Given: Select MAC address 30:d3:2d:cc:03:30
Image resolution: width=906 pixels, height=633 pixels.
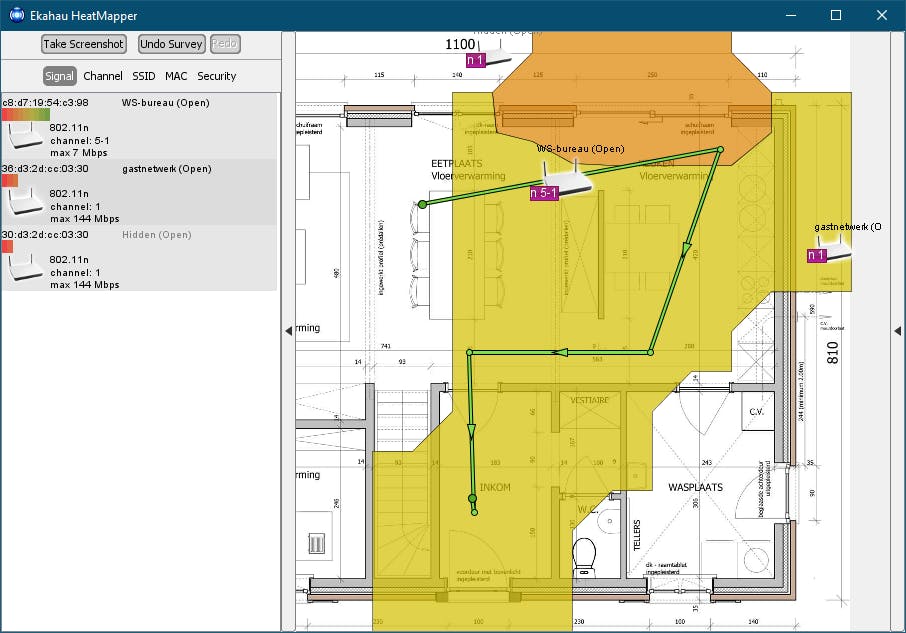Looking at the screenshot, I should click(x=46, y=234).
